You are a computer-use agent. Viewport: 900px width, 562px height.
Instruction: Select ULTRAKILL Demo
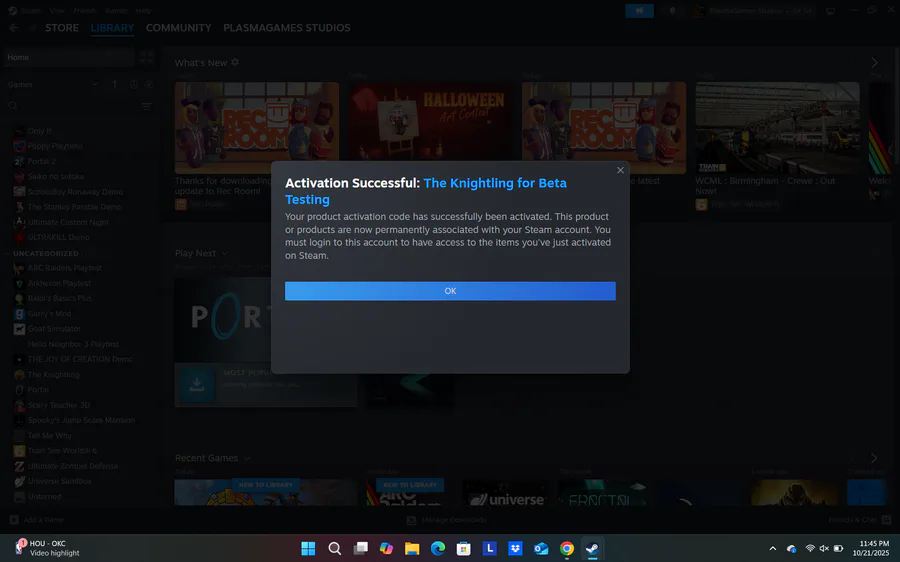[59, 237]
